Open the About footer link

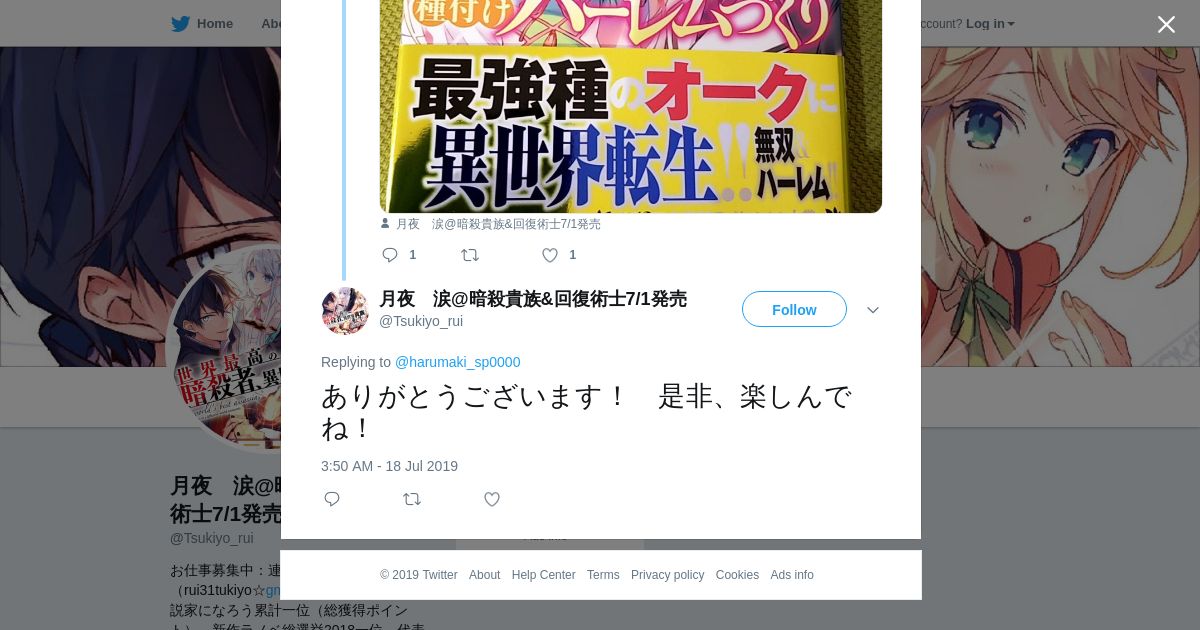(x=484, y=575)
